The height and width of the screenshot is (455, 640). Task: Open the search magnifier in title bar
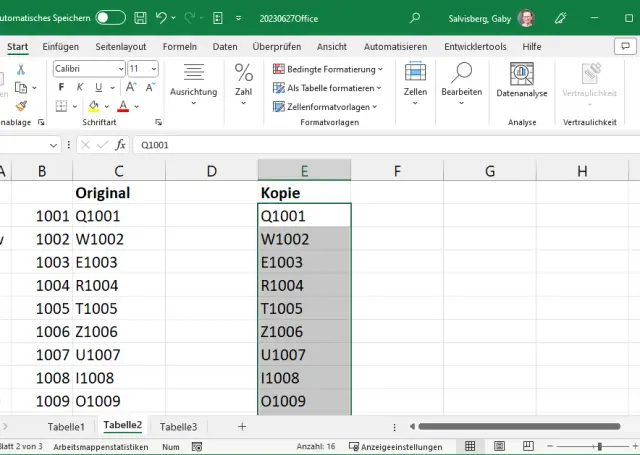[415, 18]
